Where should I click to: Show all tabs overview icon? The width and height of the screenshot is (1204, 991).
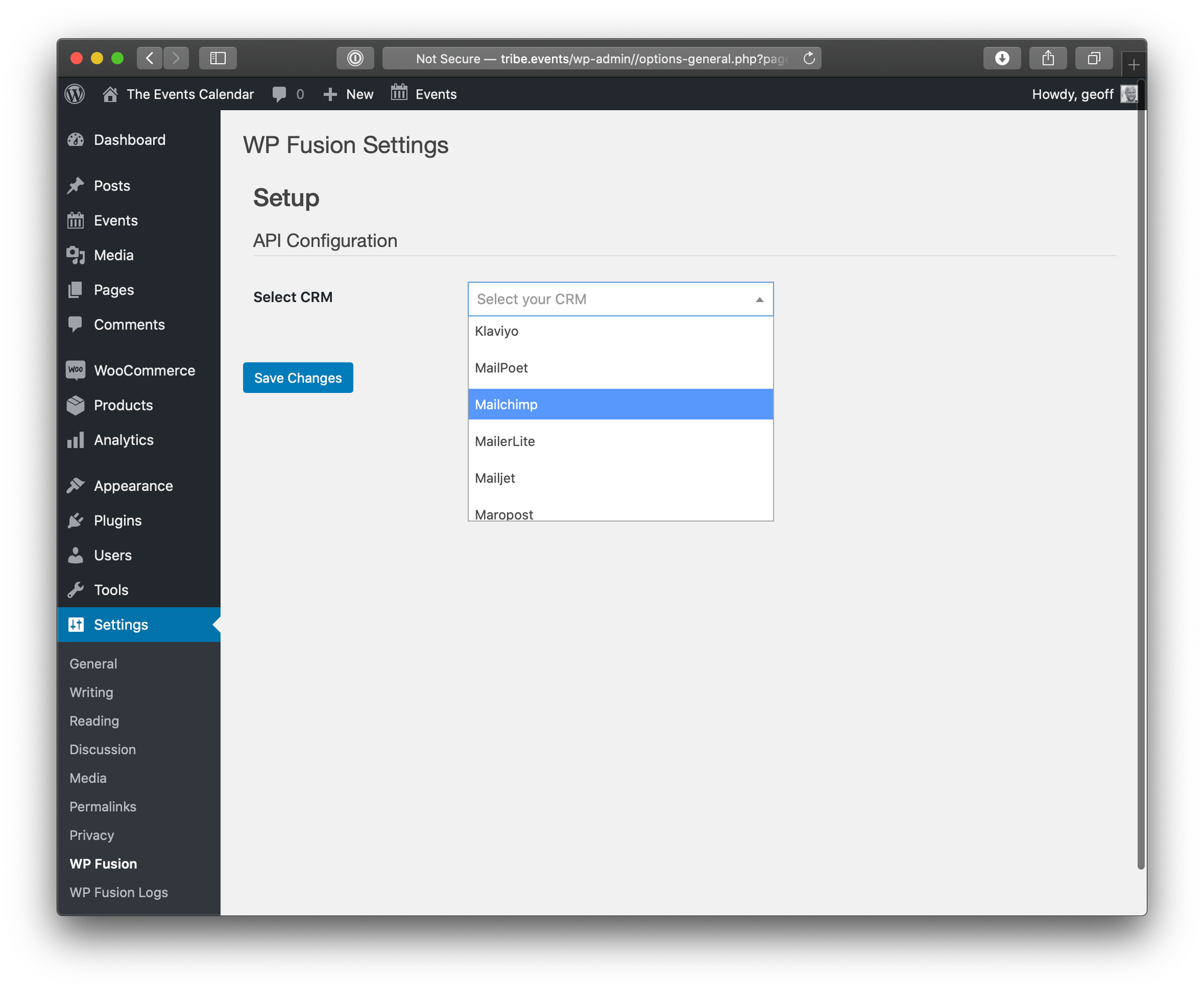click(x=1094, y=58)
